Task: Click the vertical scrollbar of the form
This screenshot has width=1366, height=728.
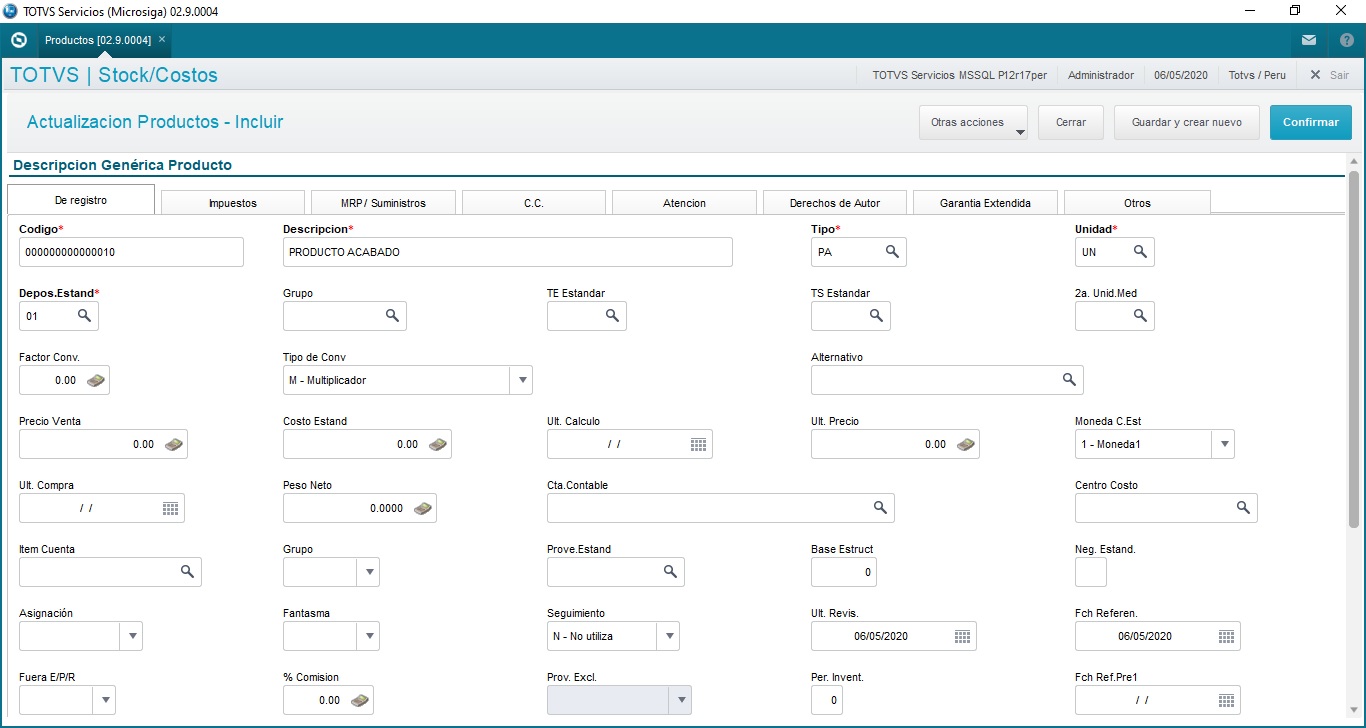Action: 1354,350
